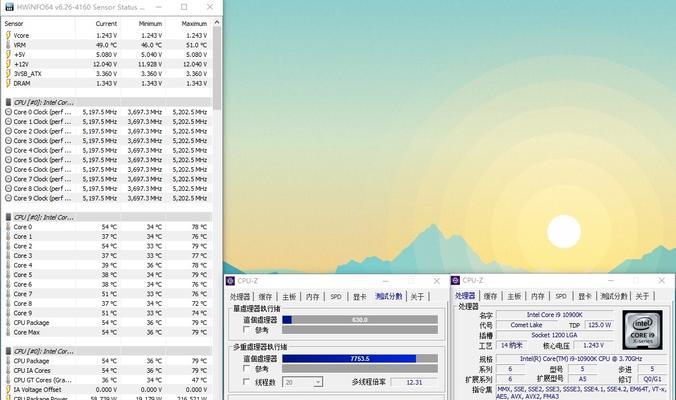Open 内存 tab in the CPU-Z processor window

pyautogui.click(x=538, y=296)
